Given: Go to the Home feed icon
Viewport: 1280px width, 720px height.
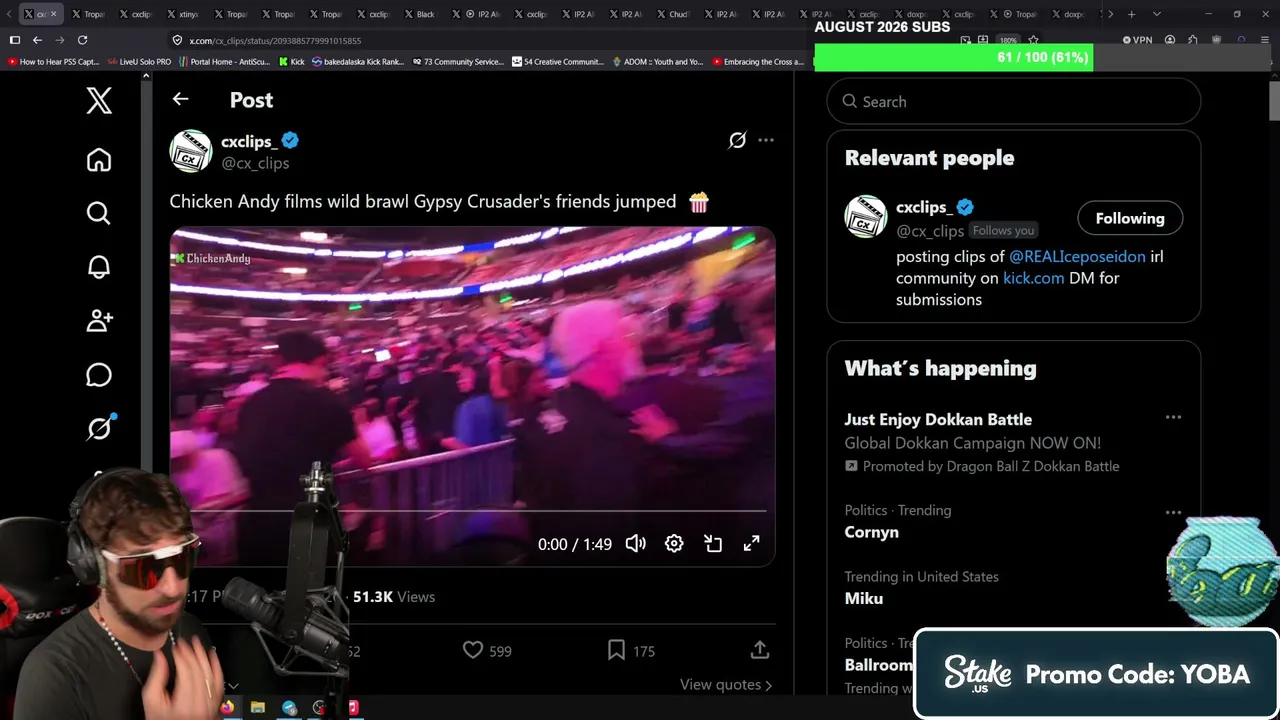Looking at the screenshot, I should pyautogui.click(x=99, y=160).
